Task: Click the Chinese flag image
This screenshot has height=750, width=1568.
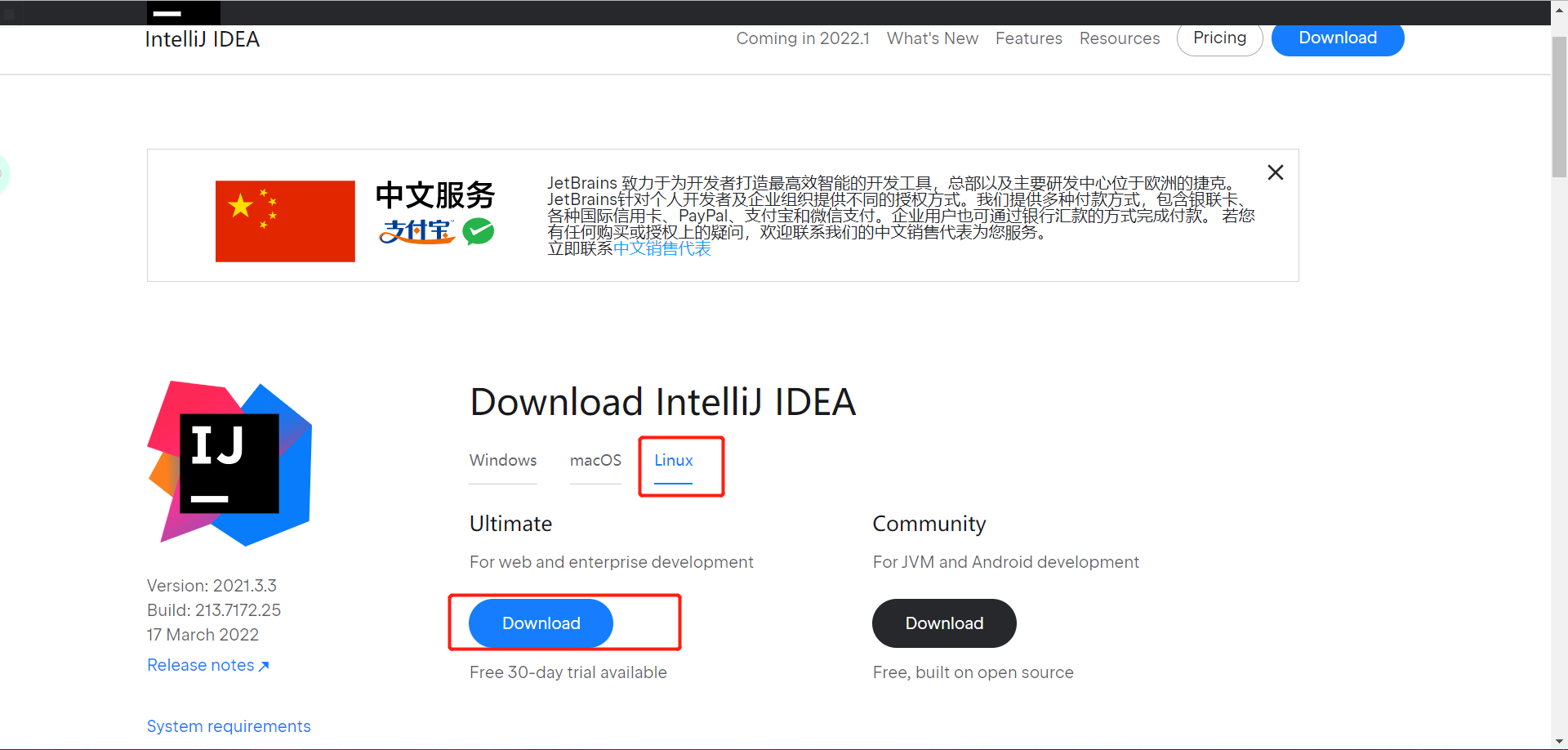Action: tap(285, 221)
